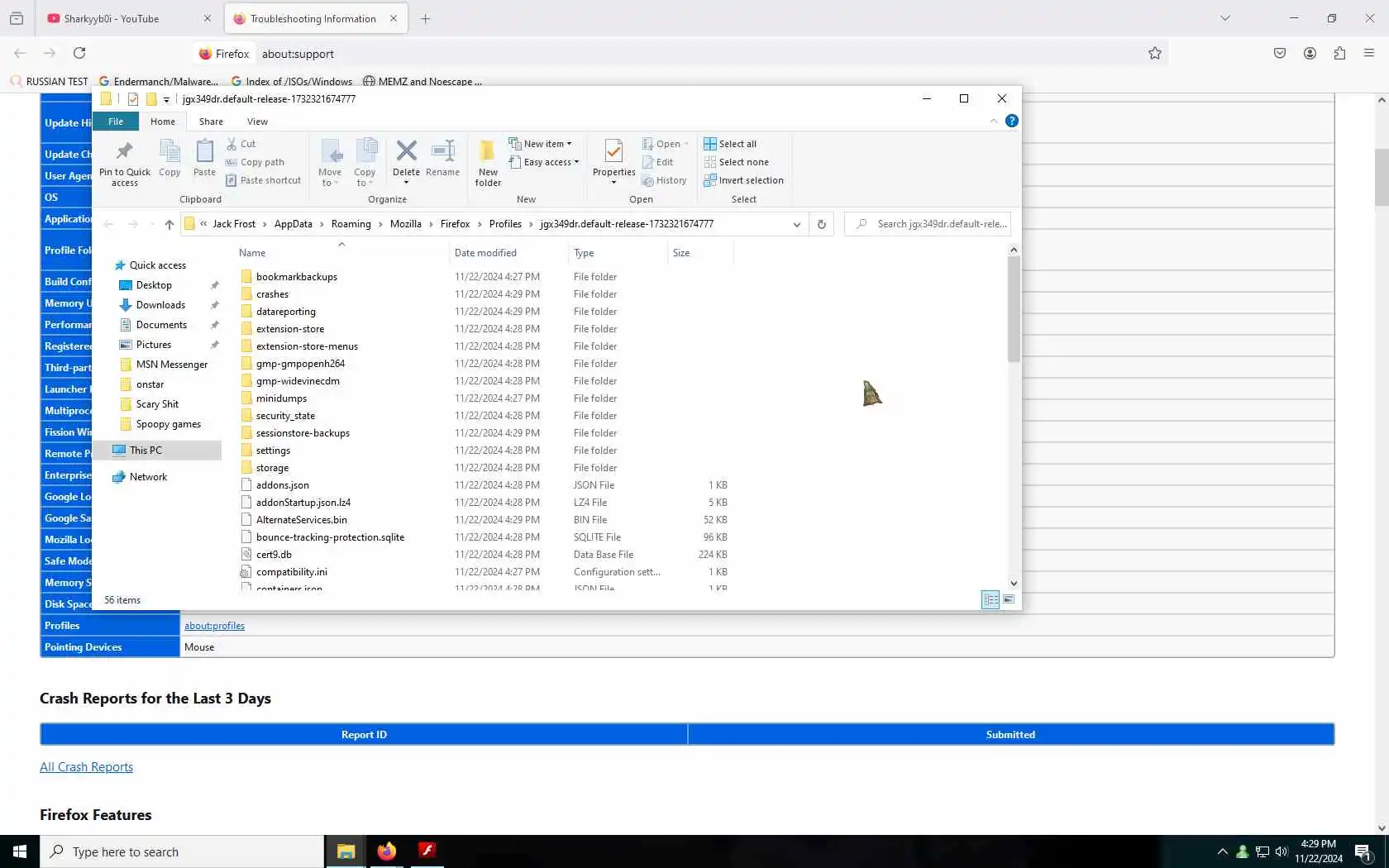Click the Explorer Help question-mark icon
This screenshot has width=1389, height=868.
pos(1011,121)
